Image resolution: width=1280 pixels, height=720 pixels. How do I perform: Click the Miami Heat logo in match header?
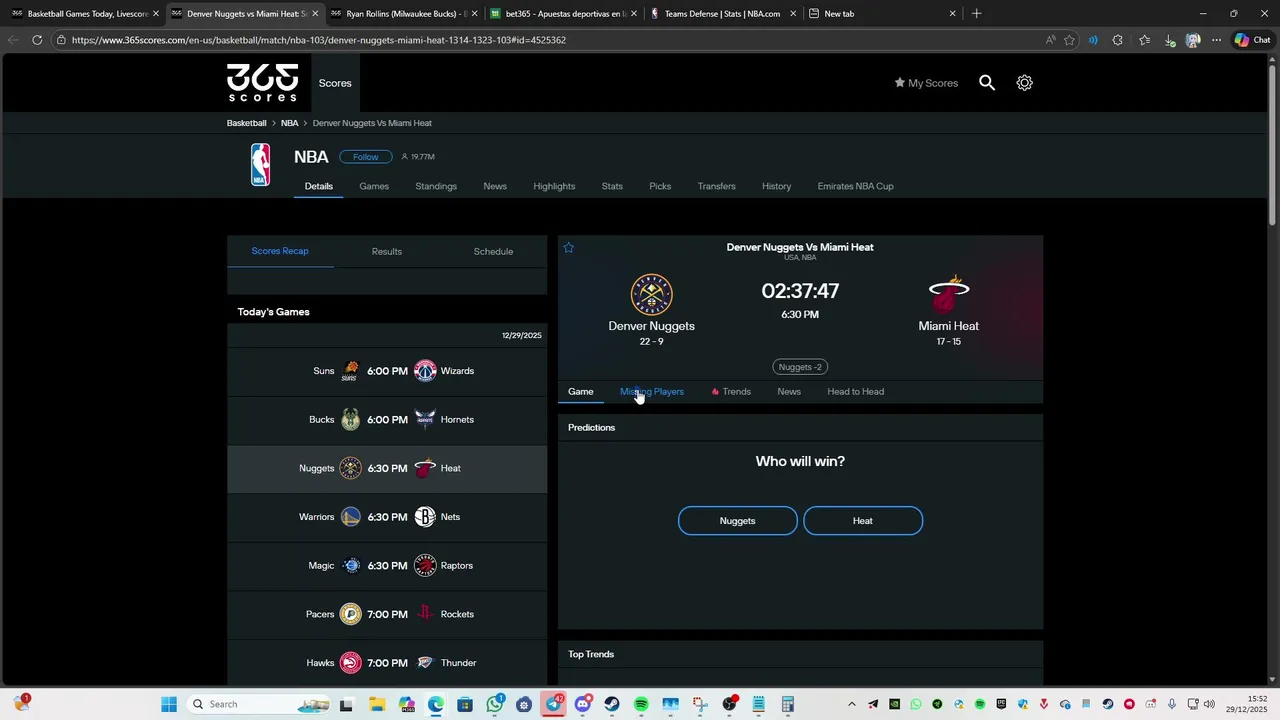tap(949, 294)
